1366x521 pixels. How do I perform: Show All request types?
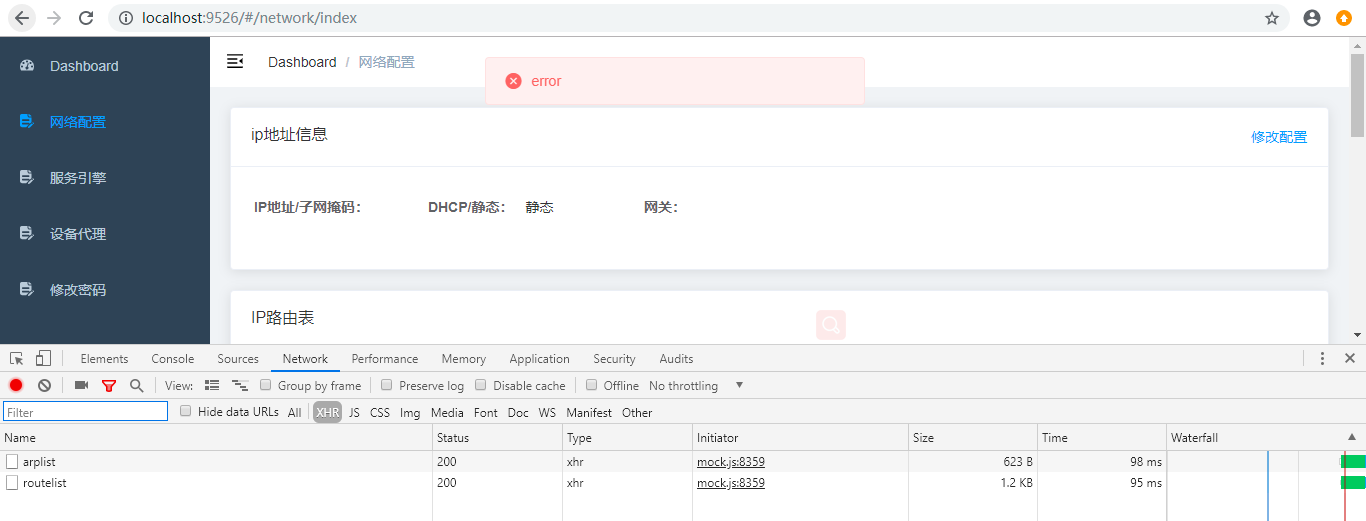(x=294, y=412)
